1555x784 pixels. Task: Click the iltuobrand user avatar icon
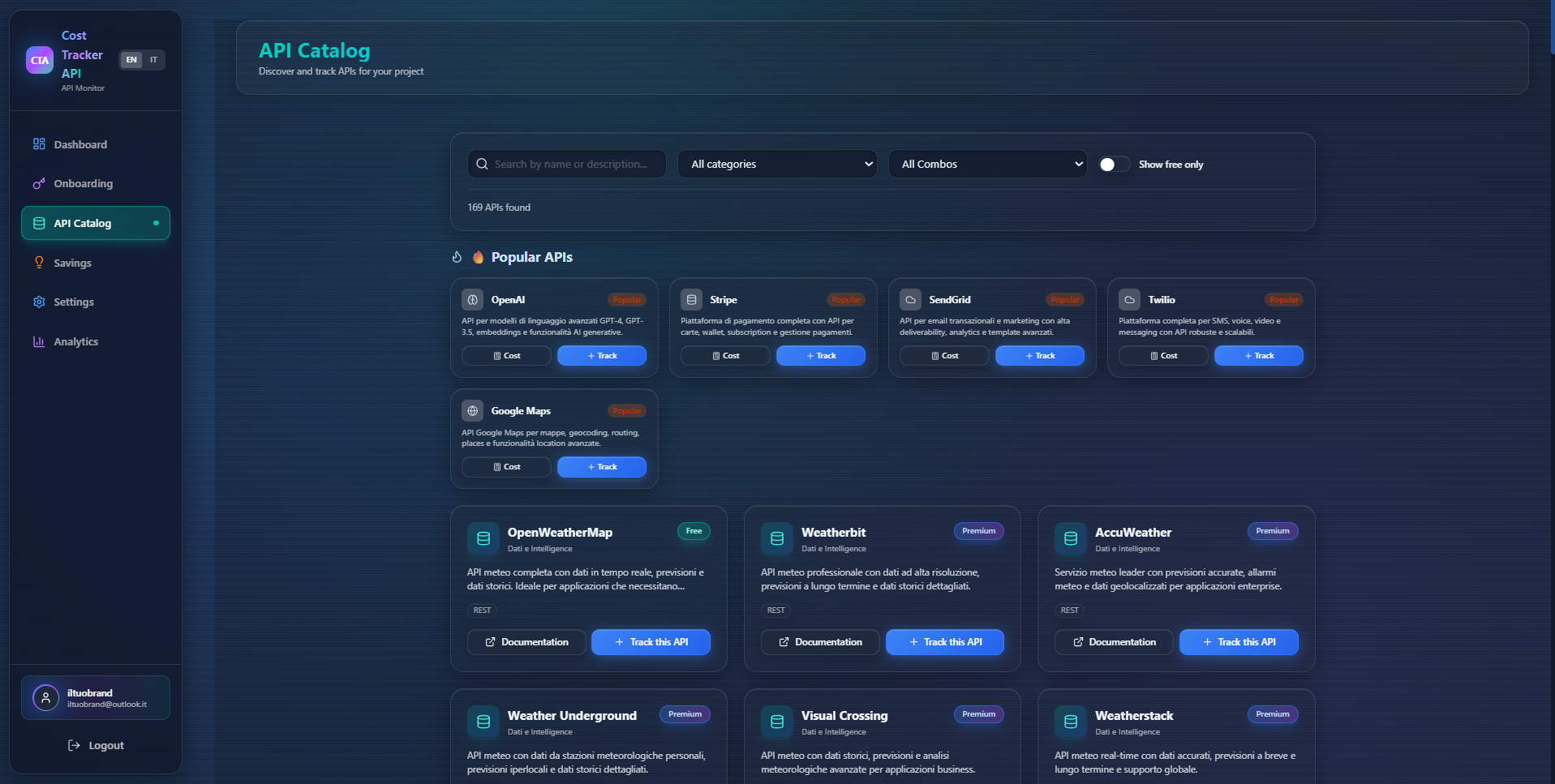tap(45, 697)
